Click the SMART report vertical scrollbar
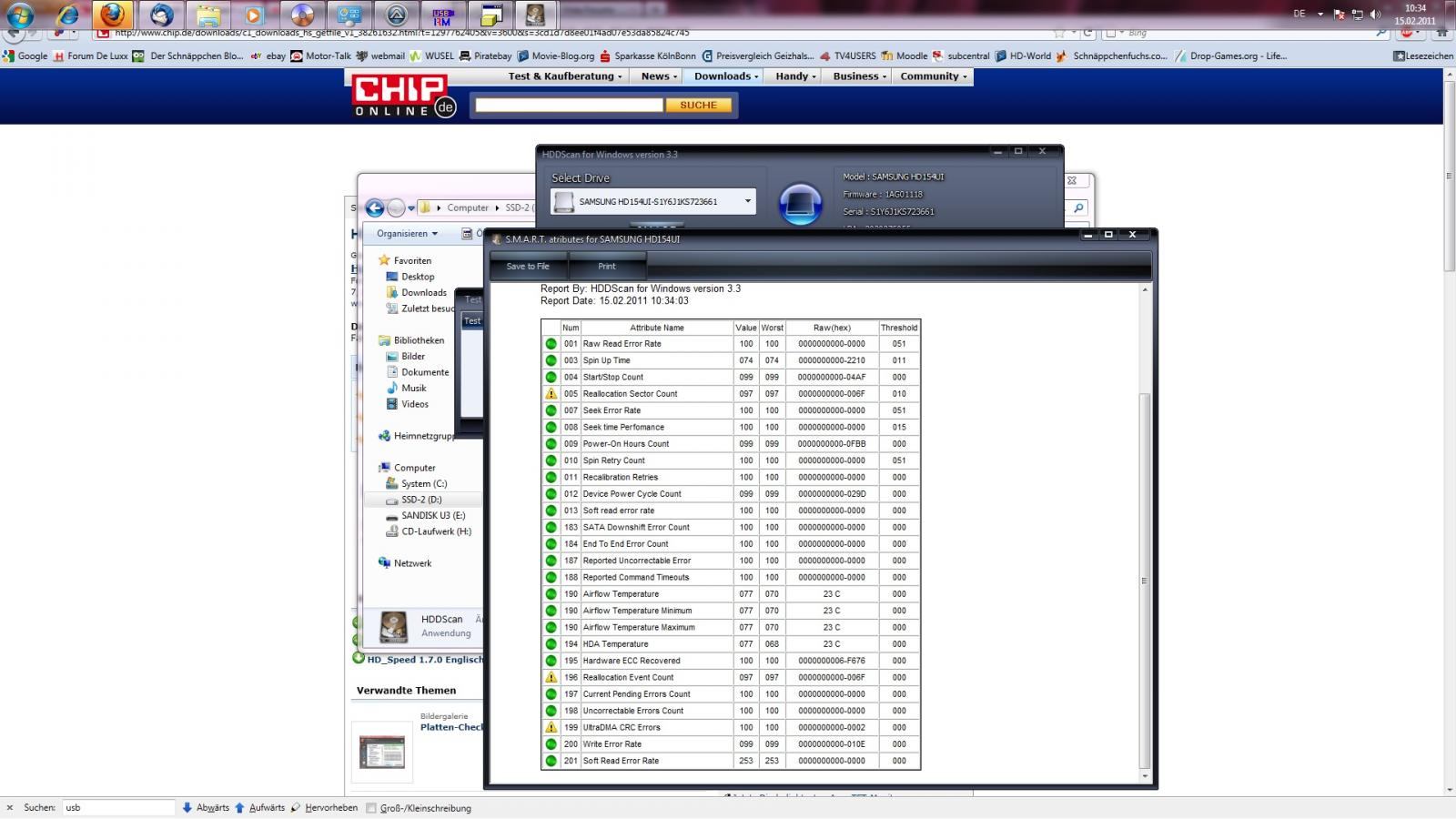The height and width of the screenshot is (819, 1456). pyautogui.click(x=1145, y=580)
